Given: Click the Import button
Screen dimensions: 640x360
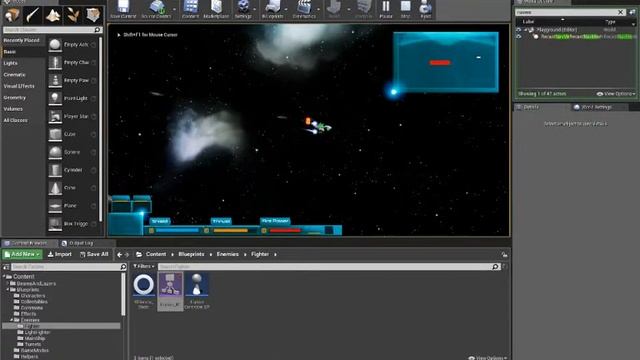Looking at the screenshot, I should [60, 254].
